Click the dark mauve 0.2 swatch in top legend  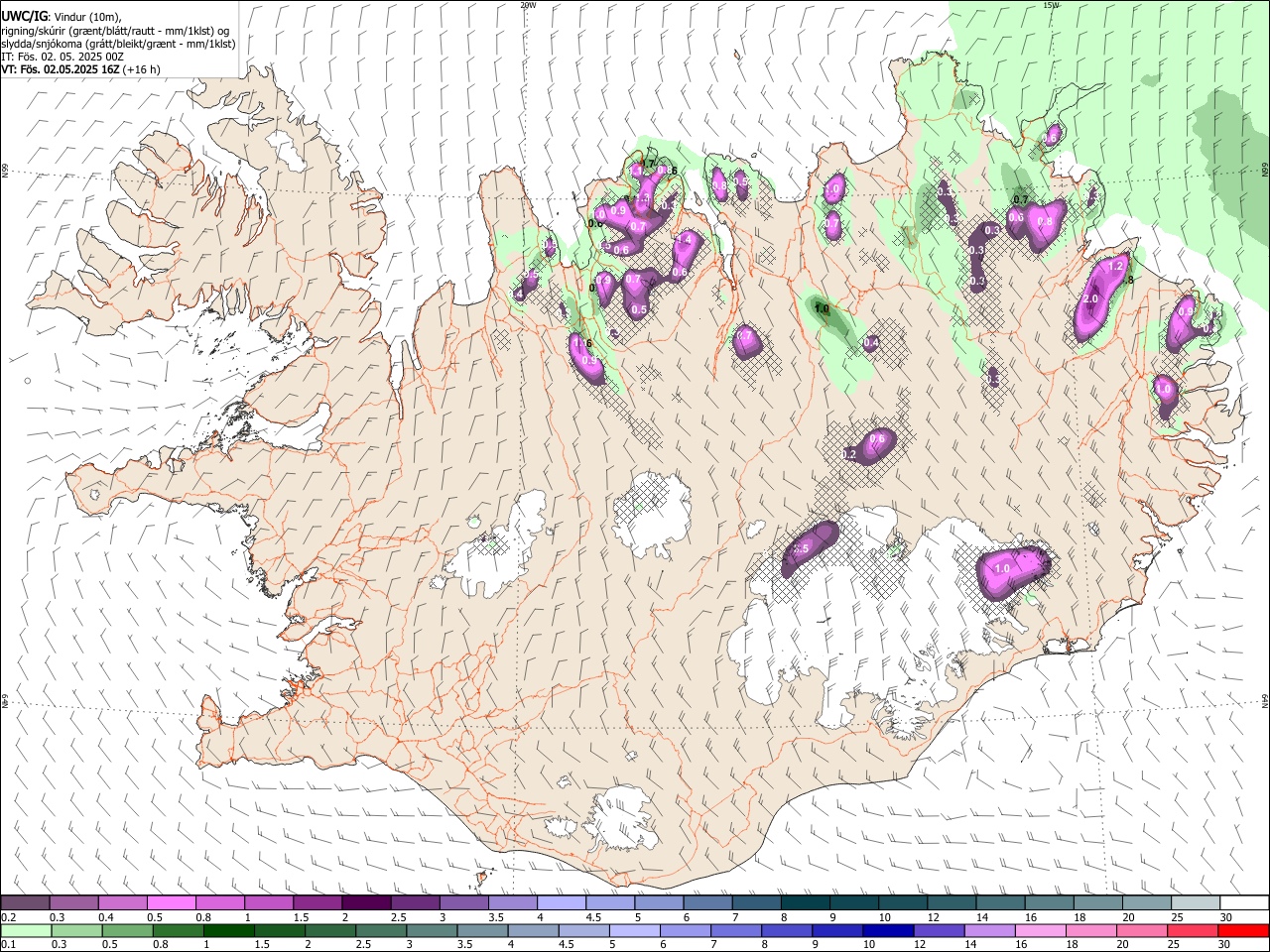pos(25,903)
